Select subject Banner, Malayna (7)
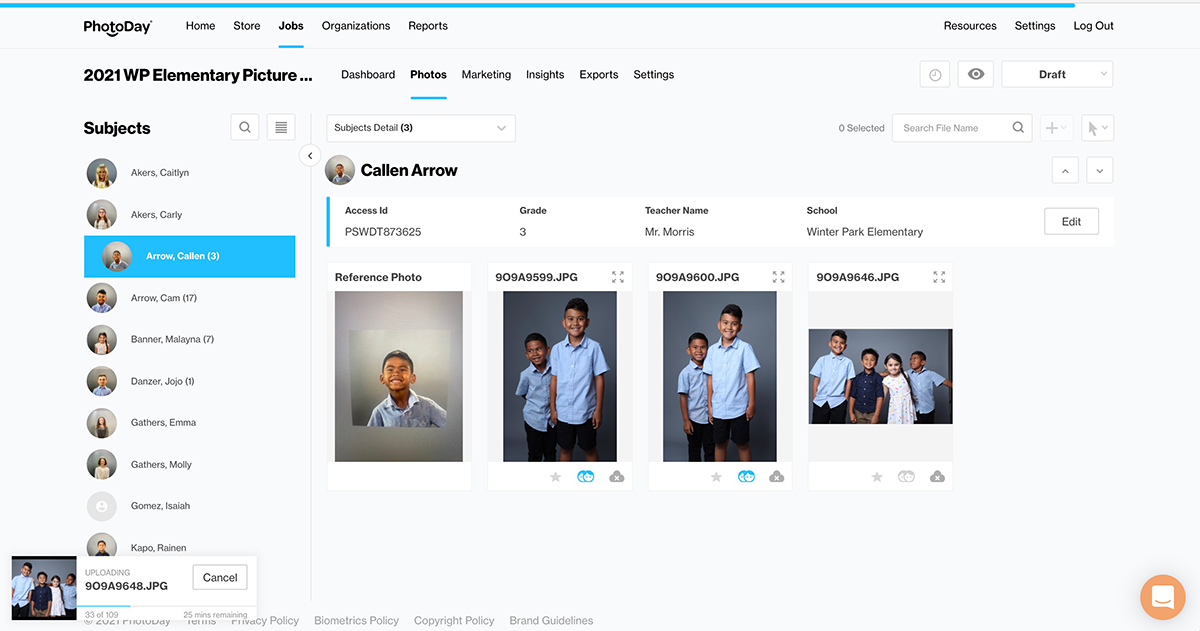Viewport: 1200px width, 631px height. [189, 340]
